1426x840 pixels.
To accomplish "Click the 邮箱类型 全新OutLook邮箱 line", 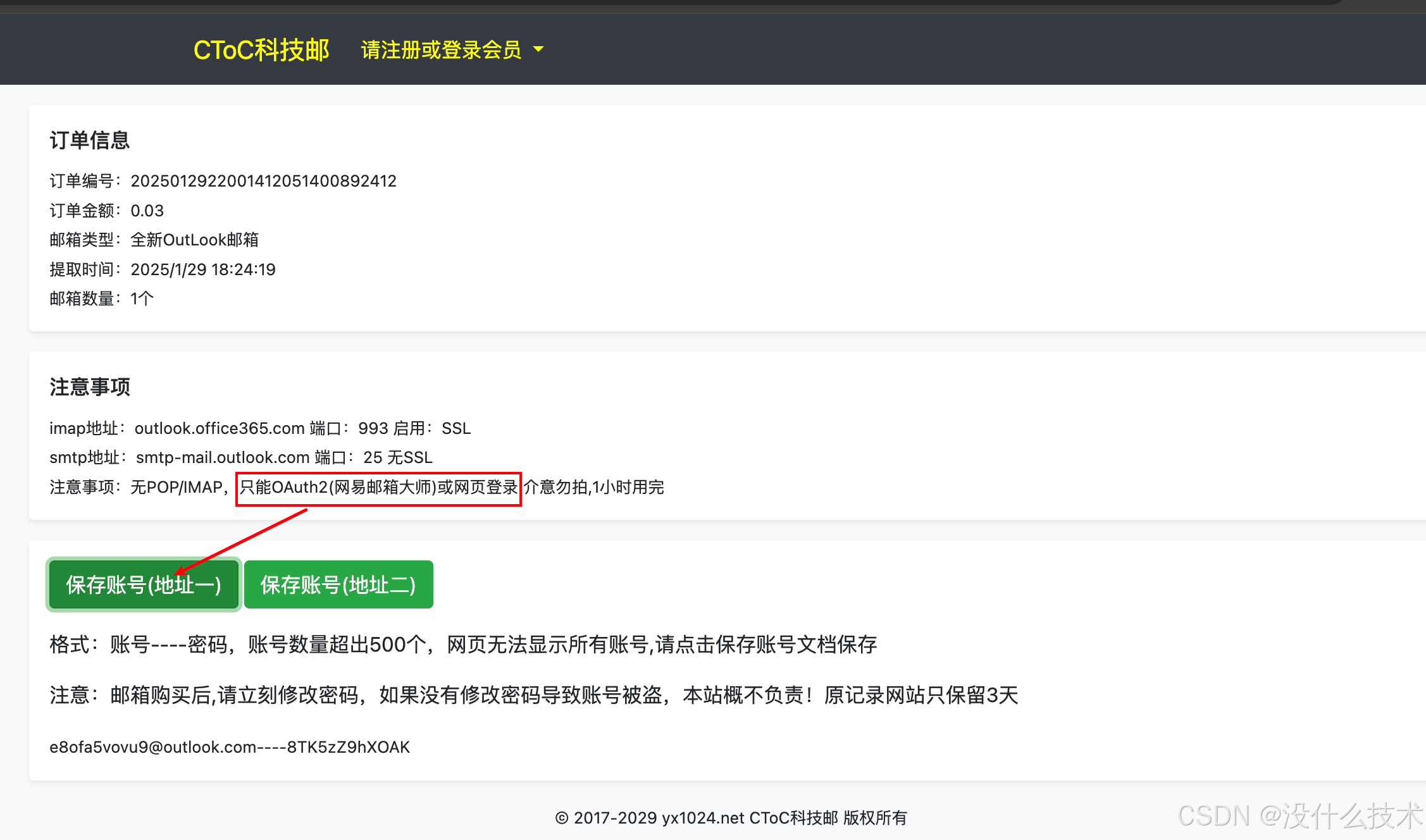I will [x=154, y=240].
